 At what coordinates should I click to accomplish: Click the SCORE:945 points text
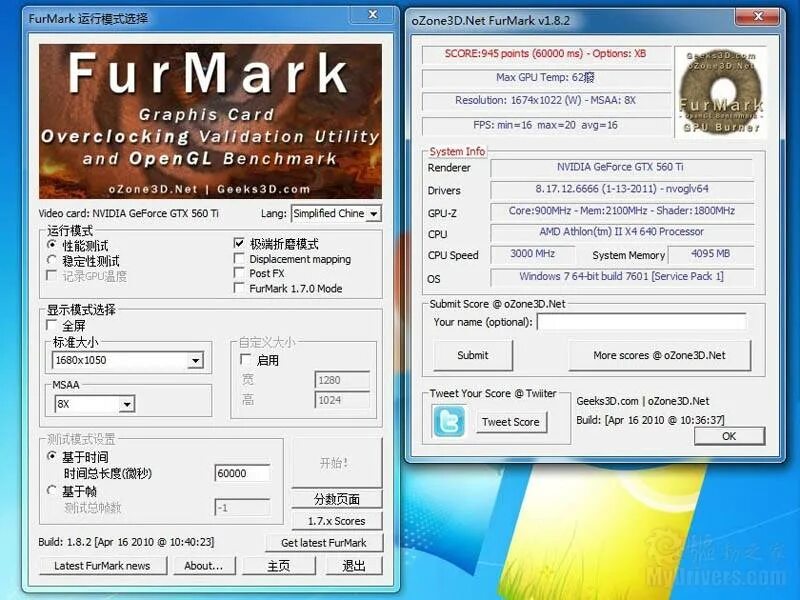[x=545, y=54]
